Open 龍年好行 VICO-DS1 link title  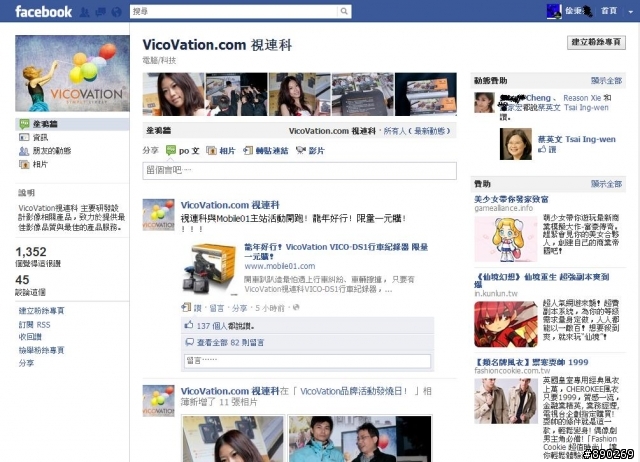[x=336, y=251]
